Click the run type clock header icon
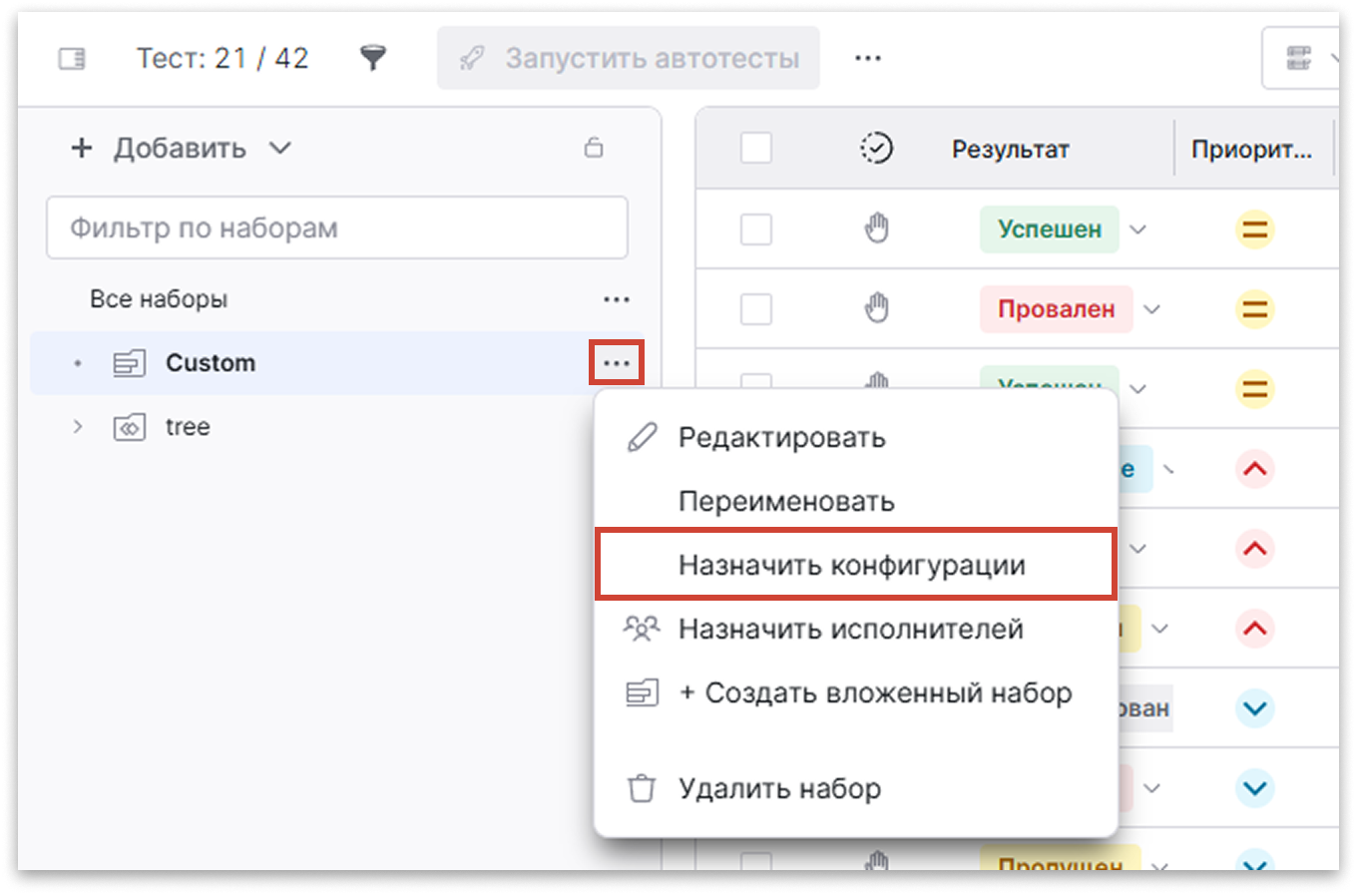The image size is (1357, 896). (x=876, y=149)
